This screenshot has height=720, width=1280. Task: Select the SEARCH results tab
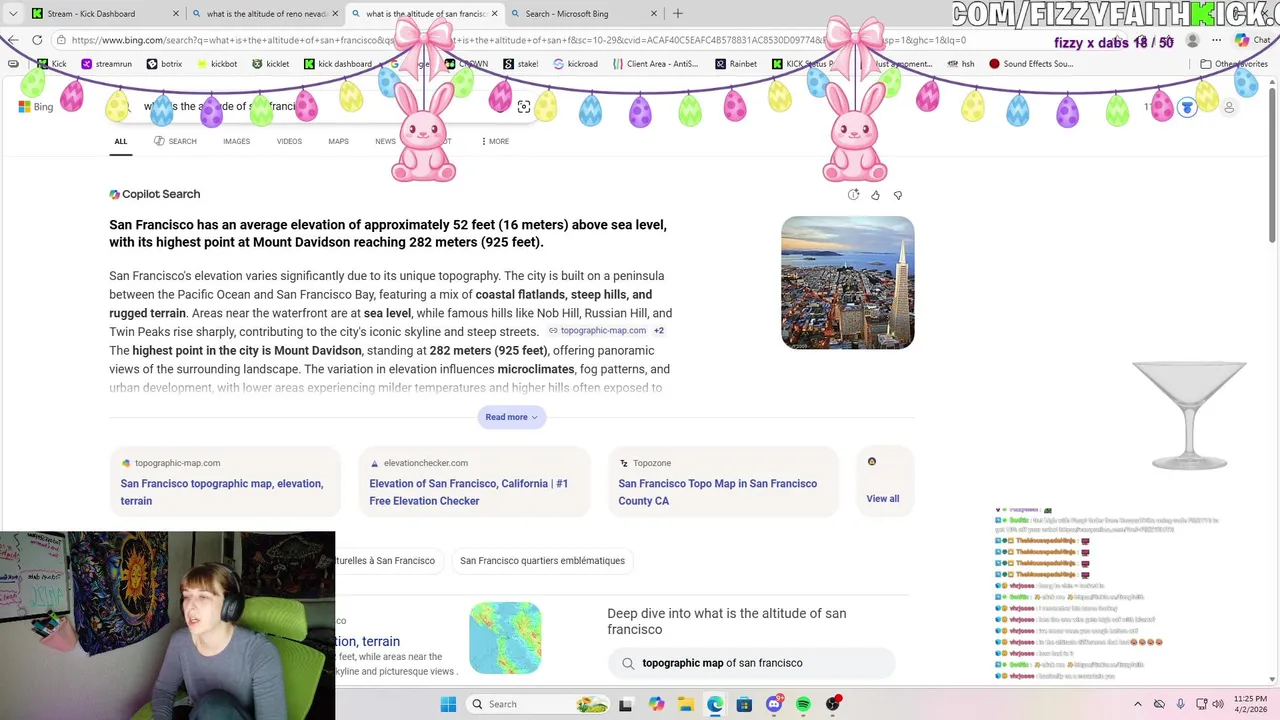coord(175,141)
